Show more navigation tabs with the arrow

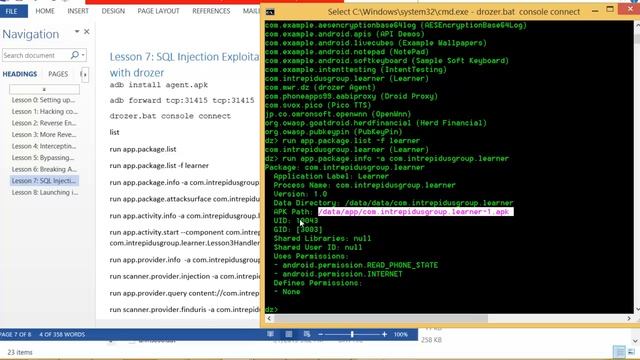(x=84, y=74)
